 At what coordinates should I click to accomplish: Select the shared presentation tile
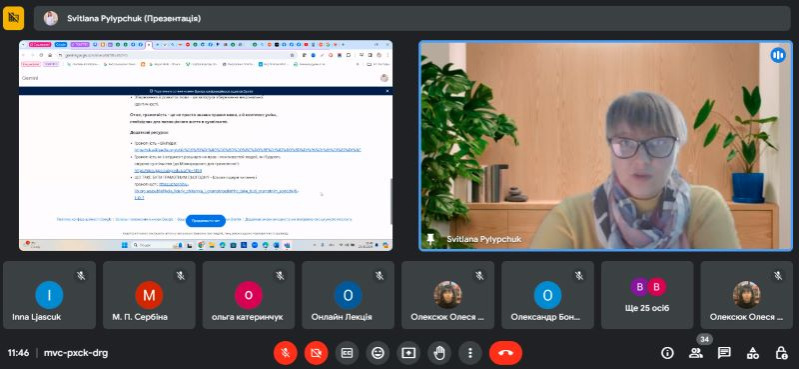[x=206, y=146]
